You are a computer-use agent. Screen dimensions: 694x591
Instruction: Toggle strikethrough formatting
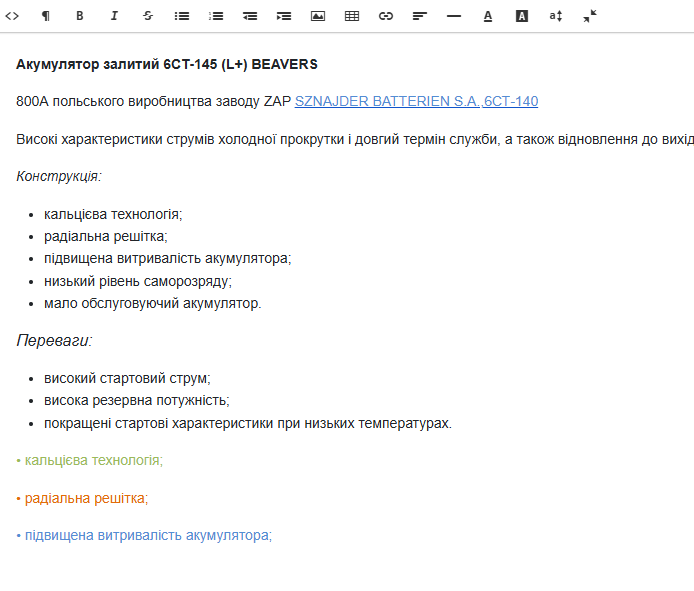[x=148, y=16]
